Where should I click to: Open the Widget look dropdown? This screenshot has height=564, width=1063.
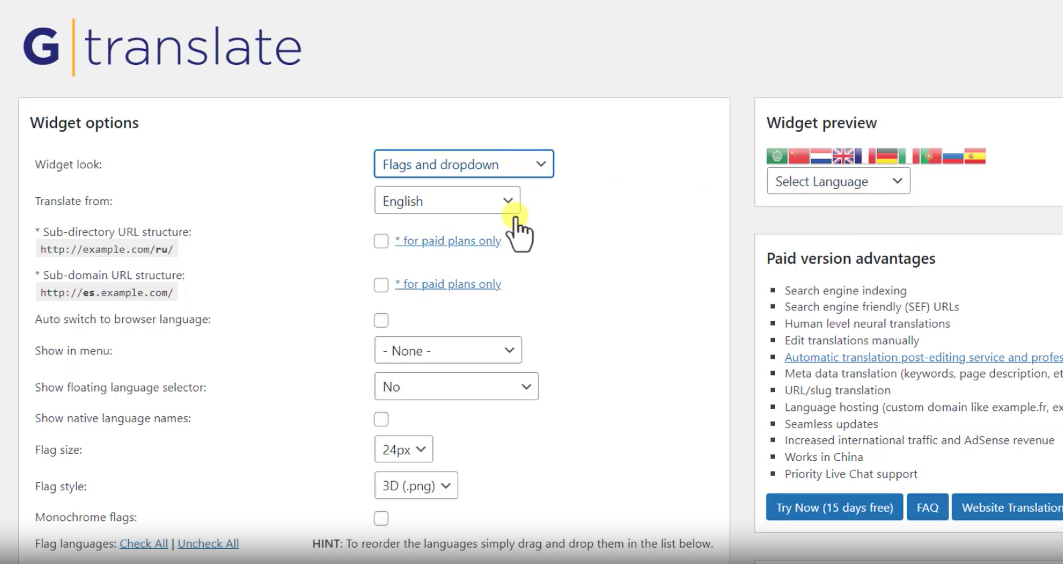(x=464, y=164)
